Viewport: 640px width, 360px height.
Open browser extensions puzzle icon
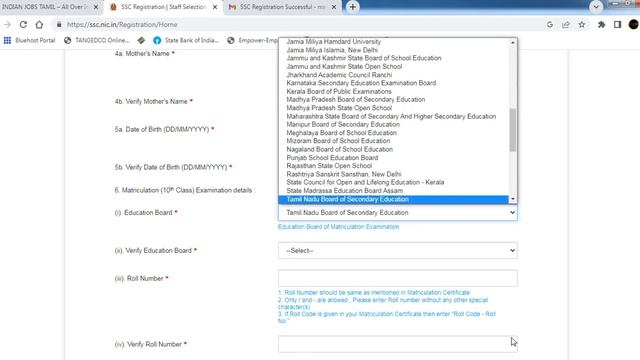coord(601,24)
